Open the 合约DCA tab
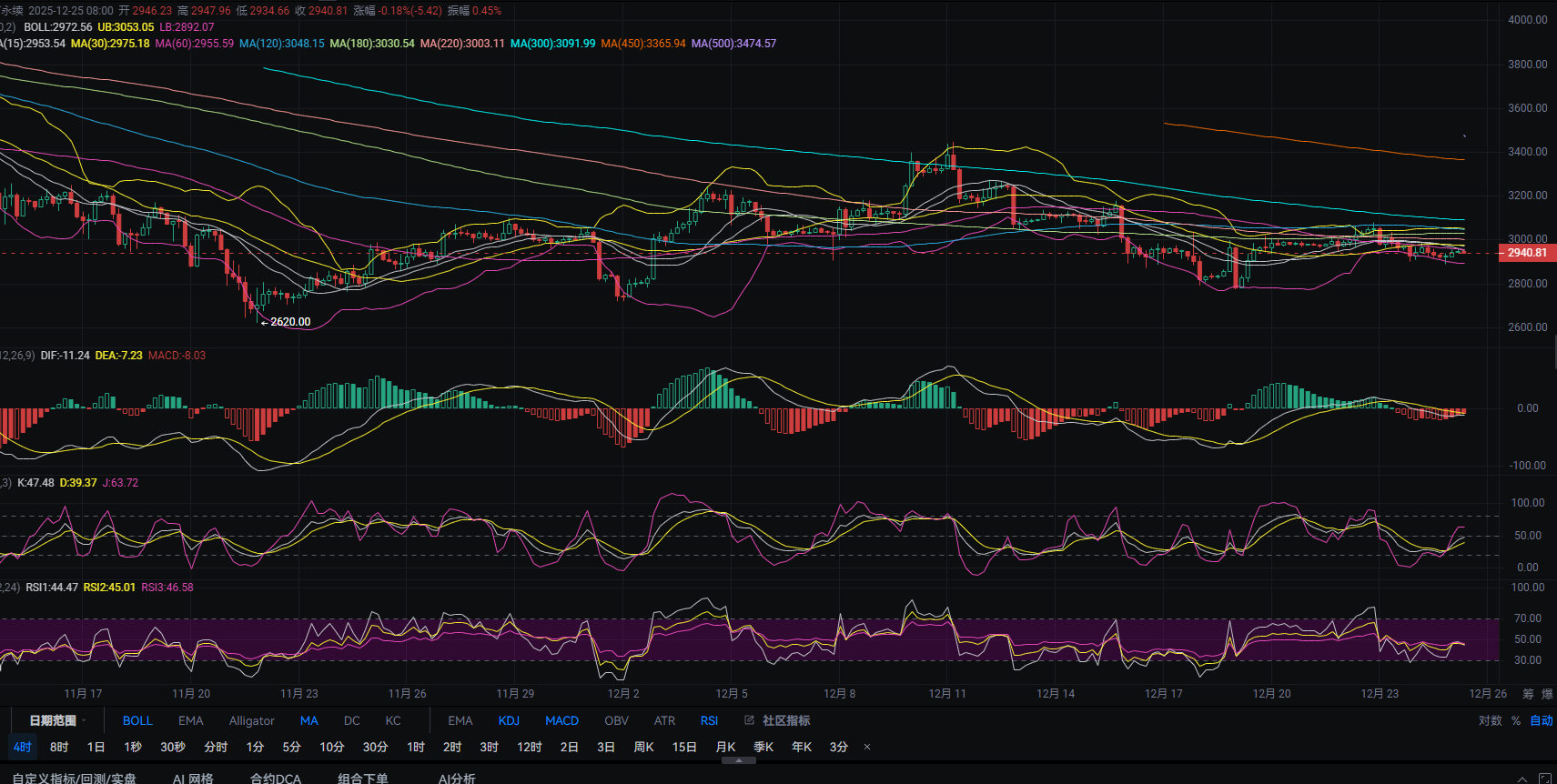 pyautogui.click(x=275, y=779)
